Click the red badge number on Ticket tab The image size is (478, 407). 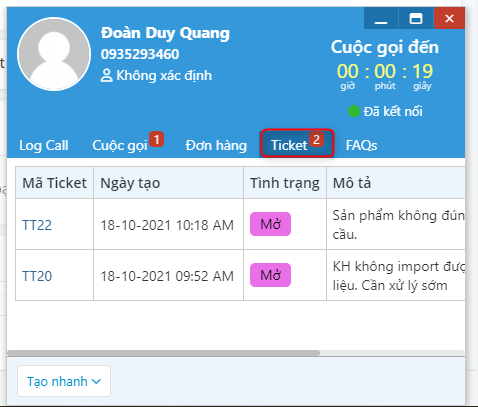coord(316,139)
